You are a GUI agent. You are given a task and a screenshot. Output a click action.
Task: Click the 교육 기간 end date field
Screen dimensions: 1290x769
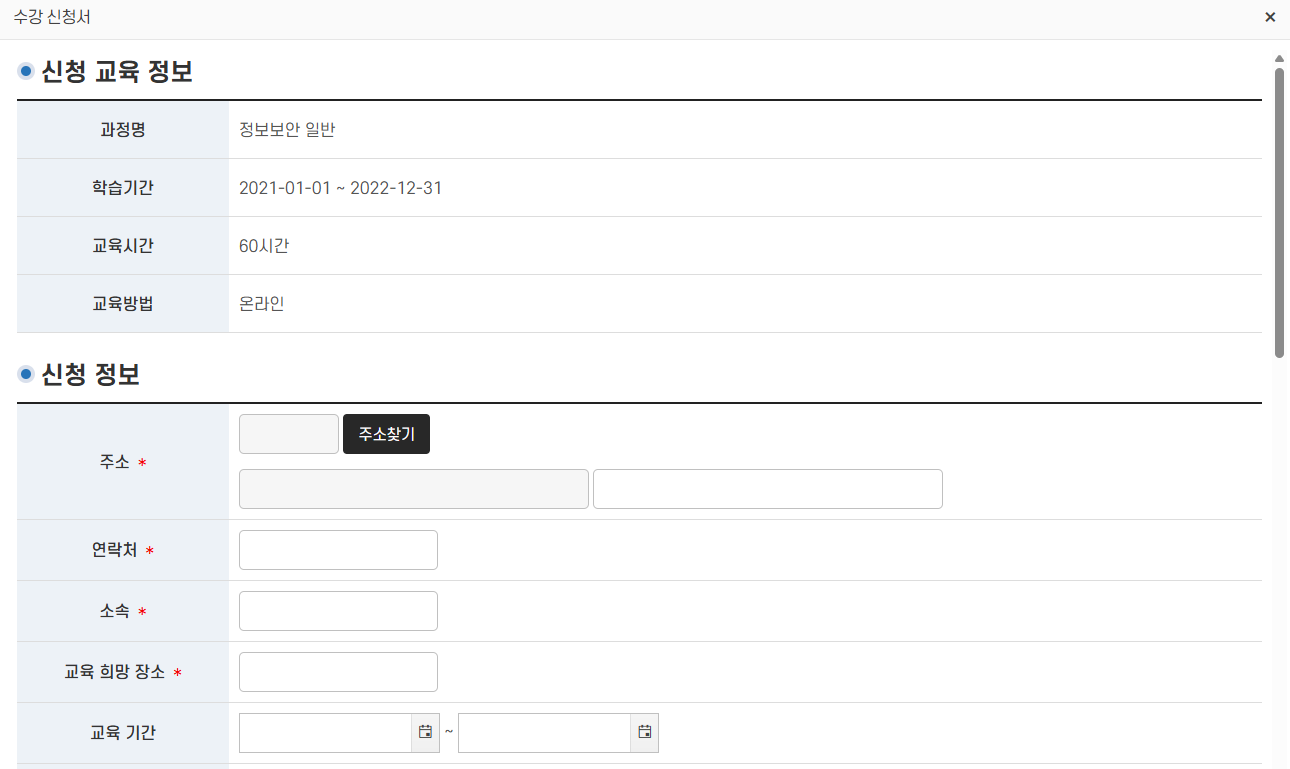[x=544, y=732]
